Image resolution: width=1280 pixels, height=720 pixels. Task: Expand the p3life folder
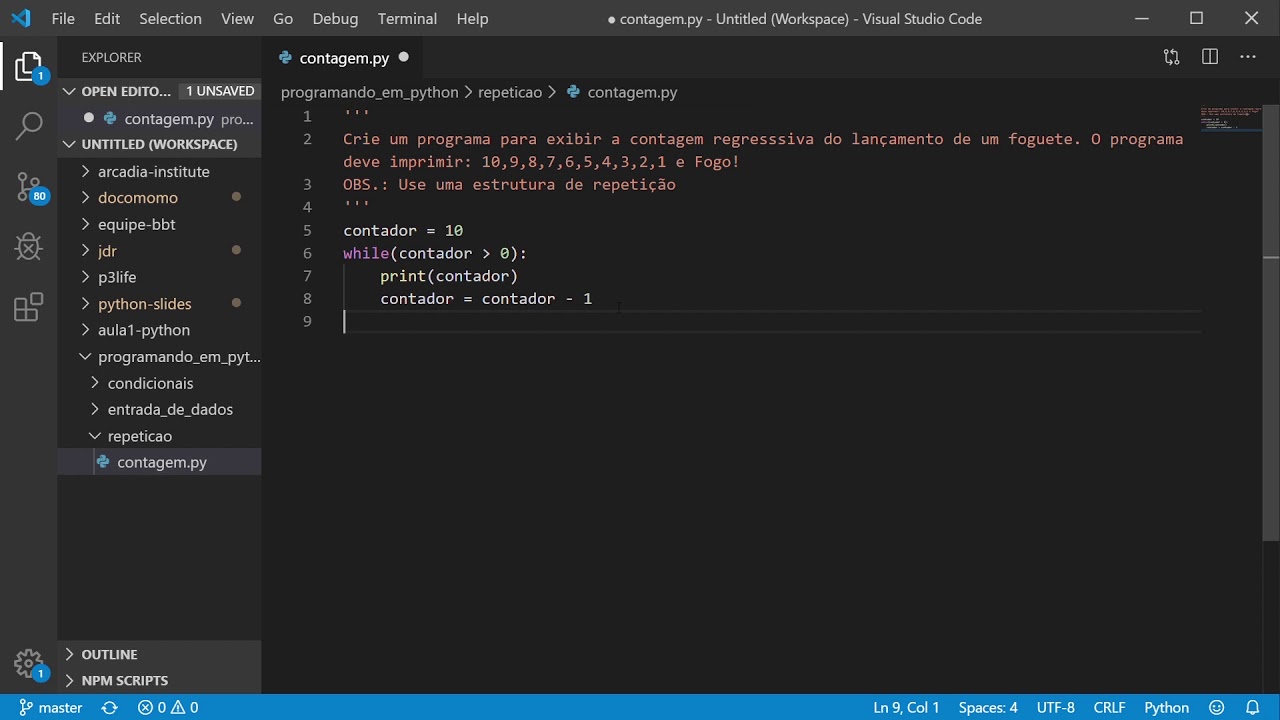(x=117, y=277)
